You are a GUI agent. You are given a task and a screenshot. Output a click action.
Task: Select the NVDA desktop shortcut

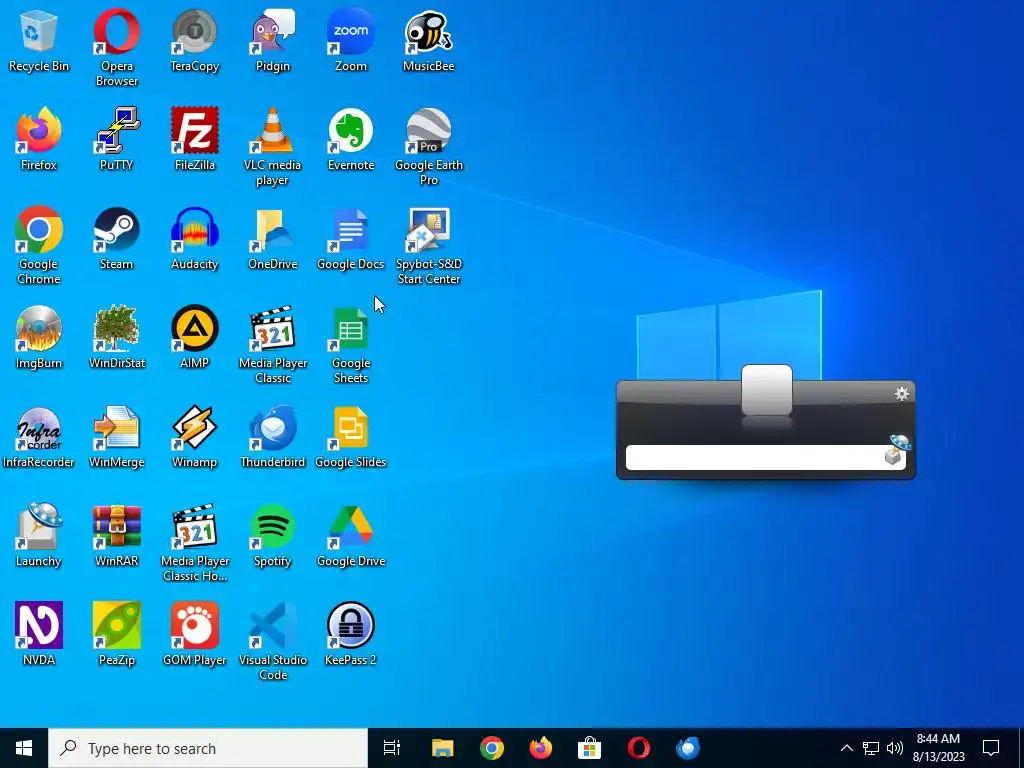pos(39,635)
